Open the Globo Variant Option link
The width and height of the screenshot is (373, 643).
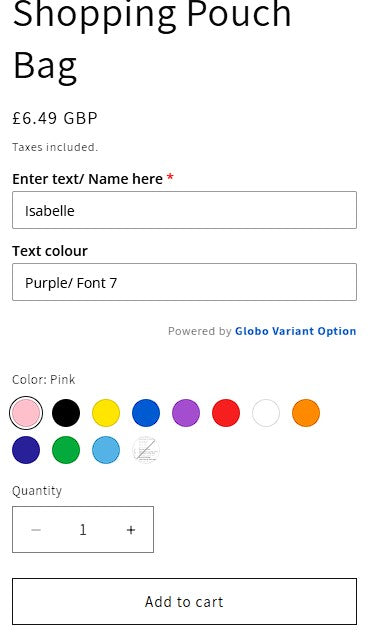click(296, 331)
